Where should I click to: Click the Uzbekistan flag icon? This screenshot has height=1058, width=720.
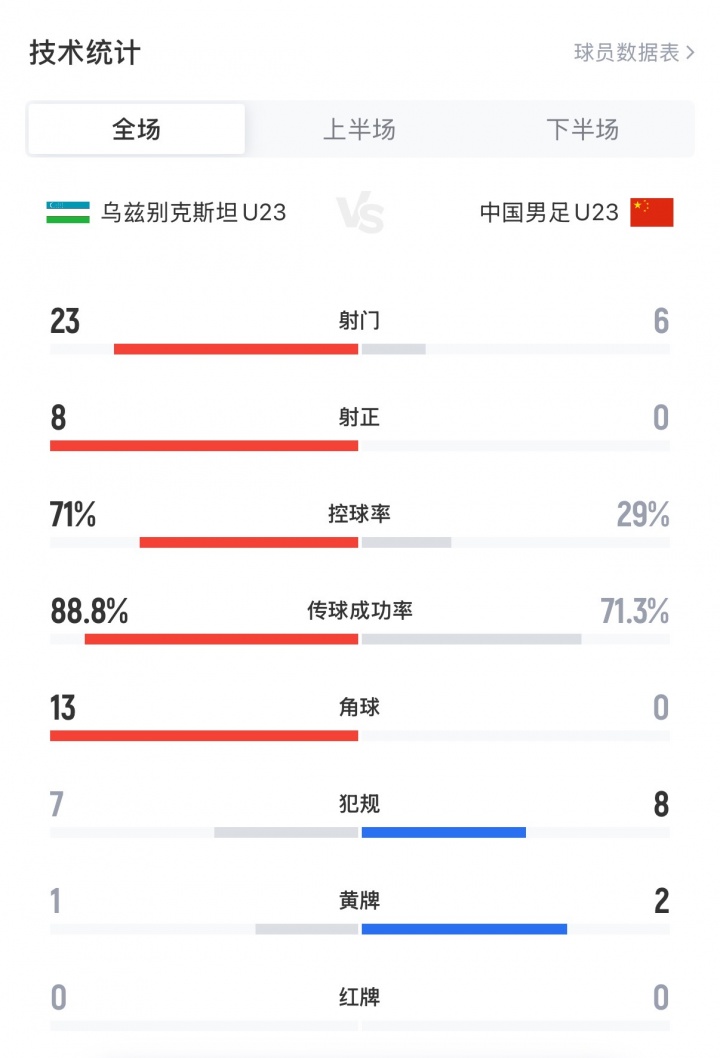pos(68,212)
